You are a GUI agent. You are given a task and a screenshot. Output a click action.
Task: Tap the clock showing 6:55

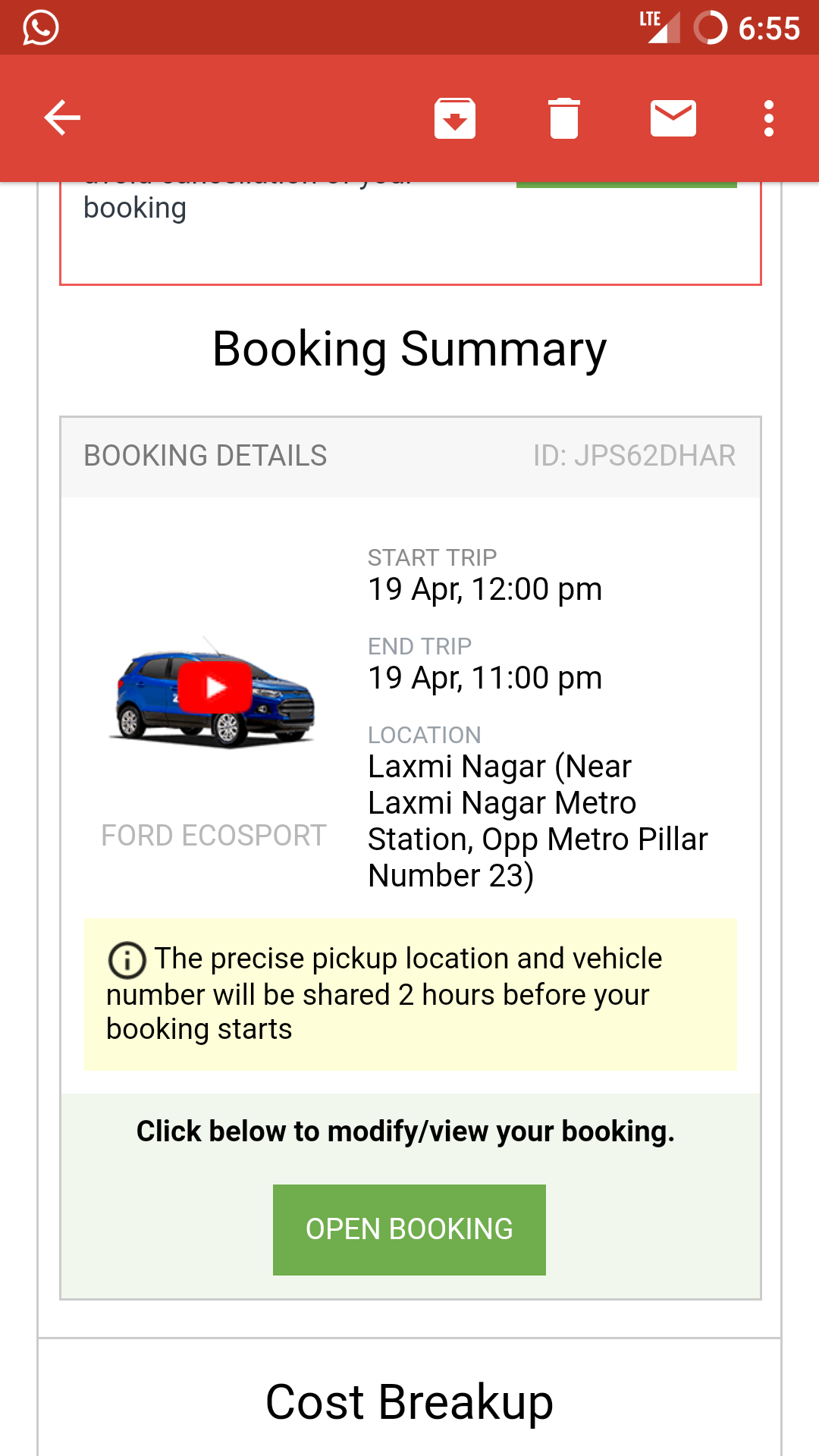(x=769, y=29)
